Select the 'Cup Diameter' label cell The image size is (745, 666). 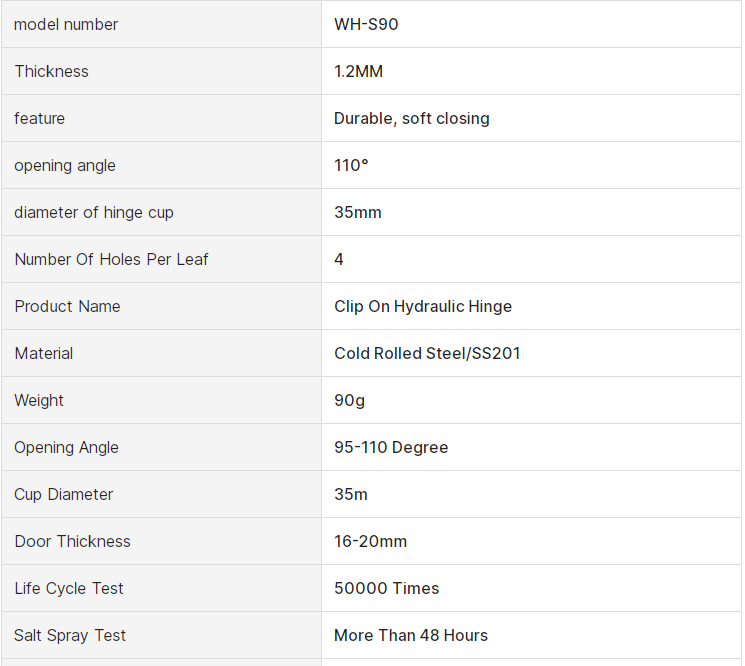(63, 494)
